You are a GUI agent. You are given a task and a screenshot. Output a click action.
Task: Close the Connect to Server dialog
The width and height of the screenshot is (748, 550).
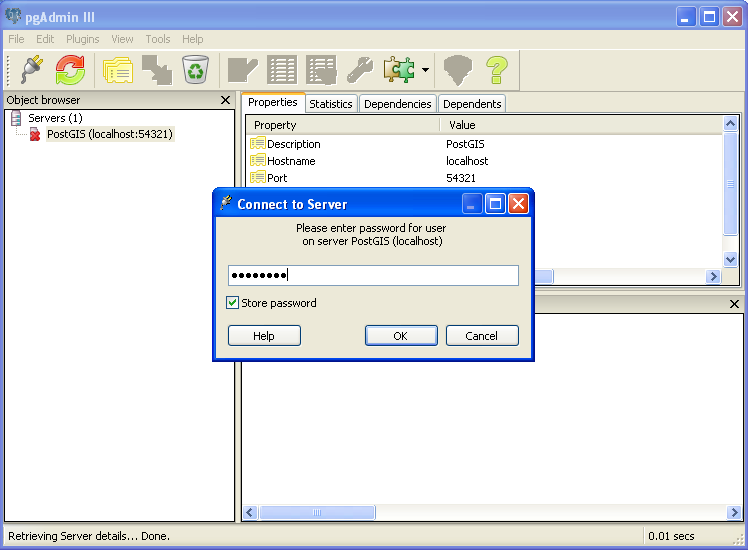(519, 204)
